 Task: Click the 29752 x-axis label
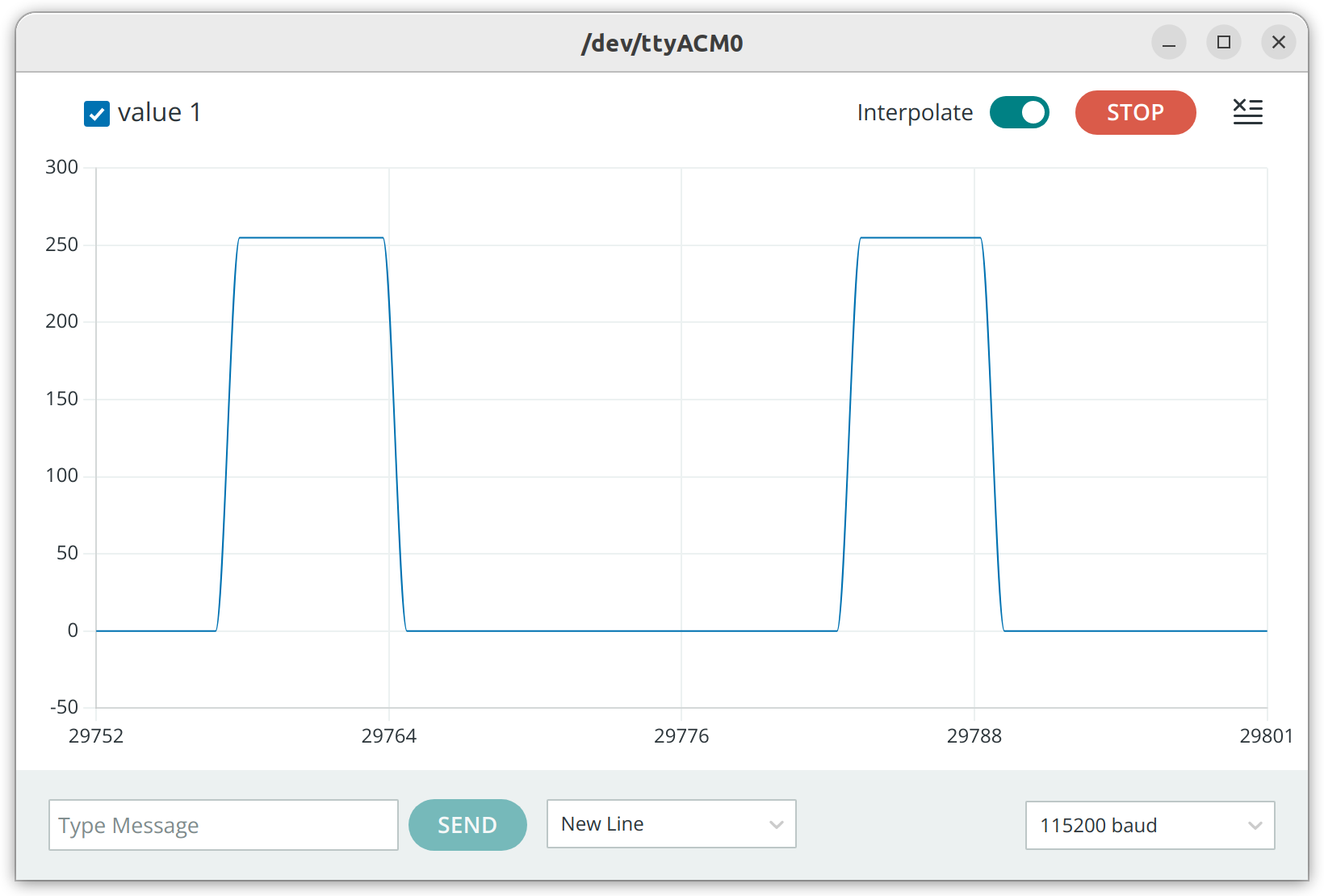96,736
